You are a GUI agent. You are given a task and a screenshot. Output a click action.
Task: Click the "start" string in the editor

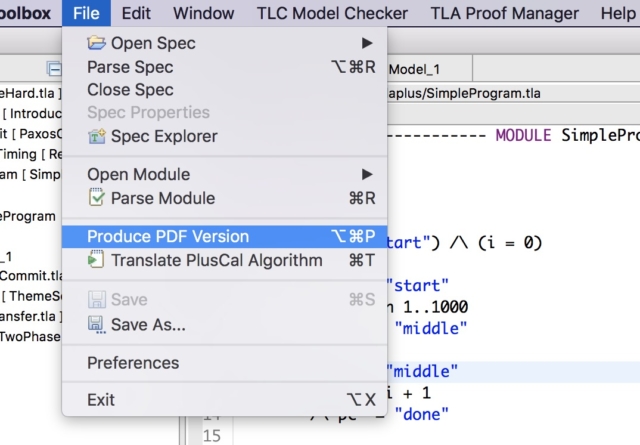pyautogui.click(x=417, y=285)
